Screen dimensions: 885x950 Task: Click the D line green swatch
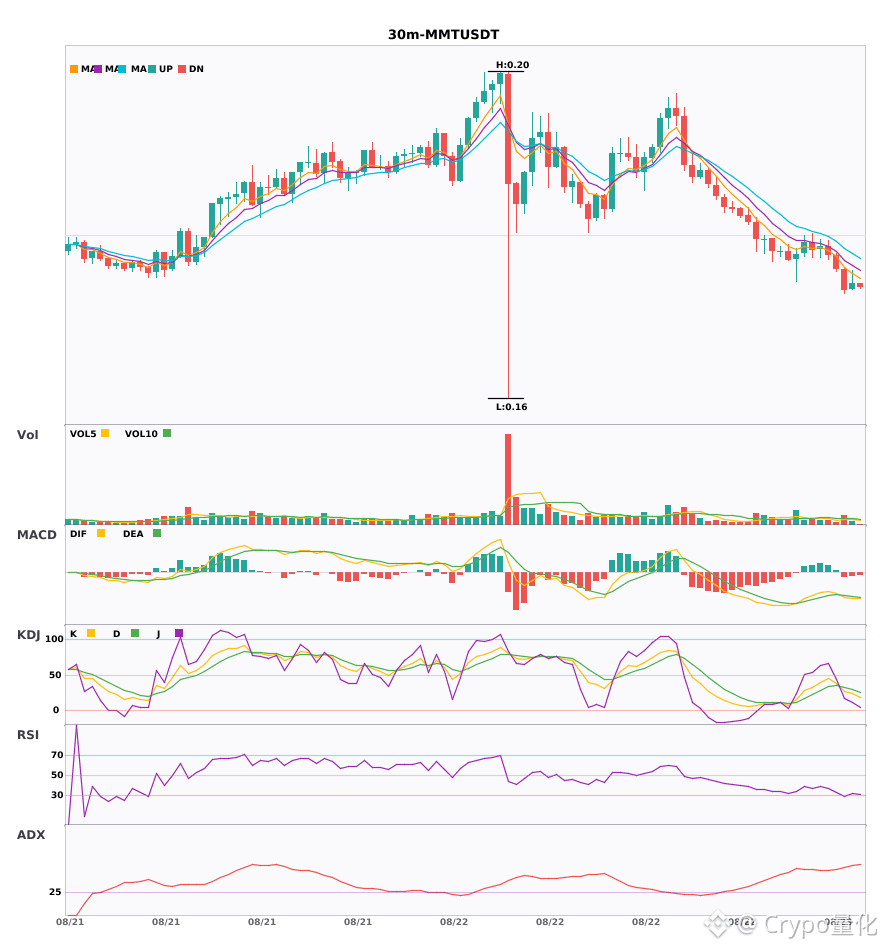click(x=135, y=633)
